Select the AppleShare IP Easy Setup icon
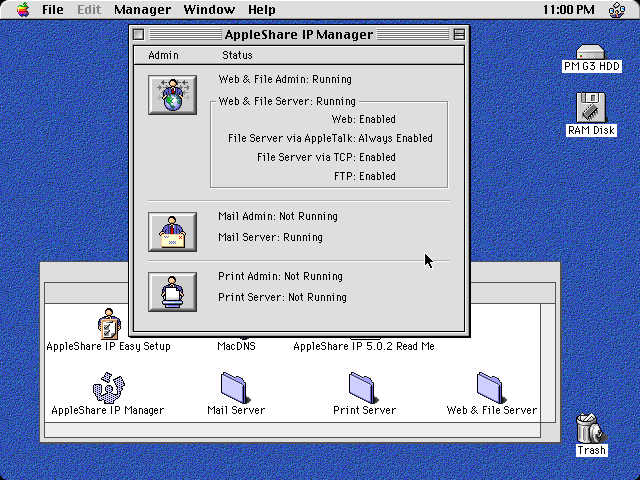 [109, 323]
